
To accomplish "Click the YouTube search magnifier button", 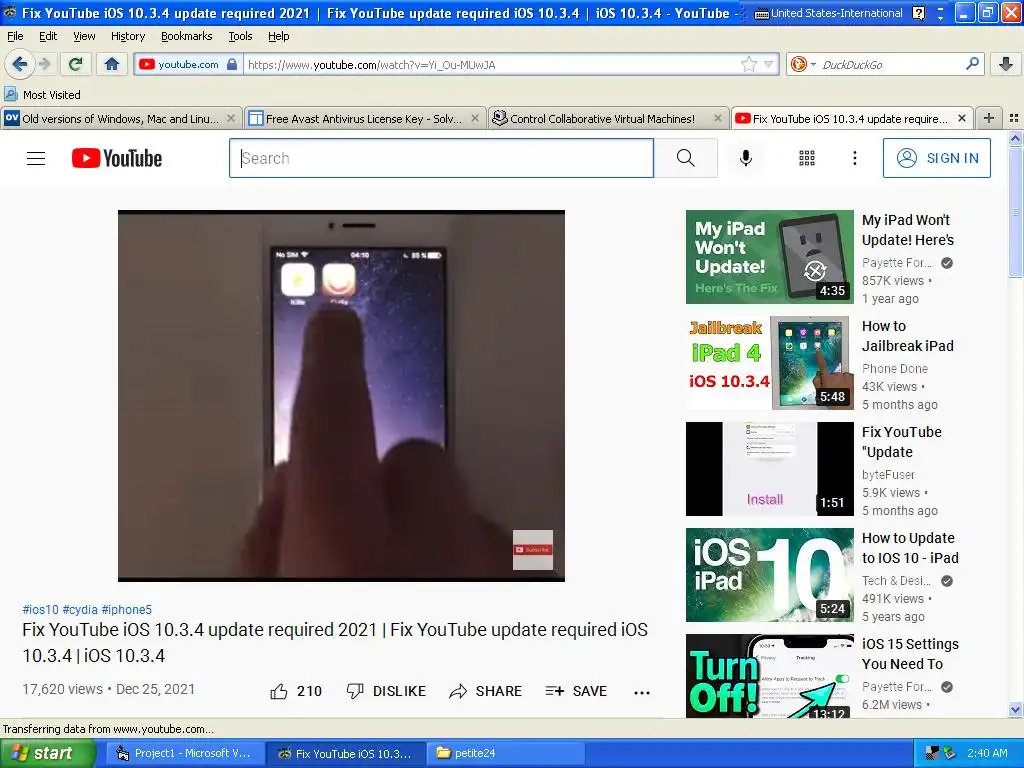I will 686,158.
